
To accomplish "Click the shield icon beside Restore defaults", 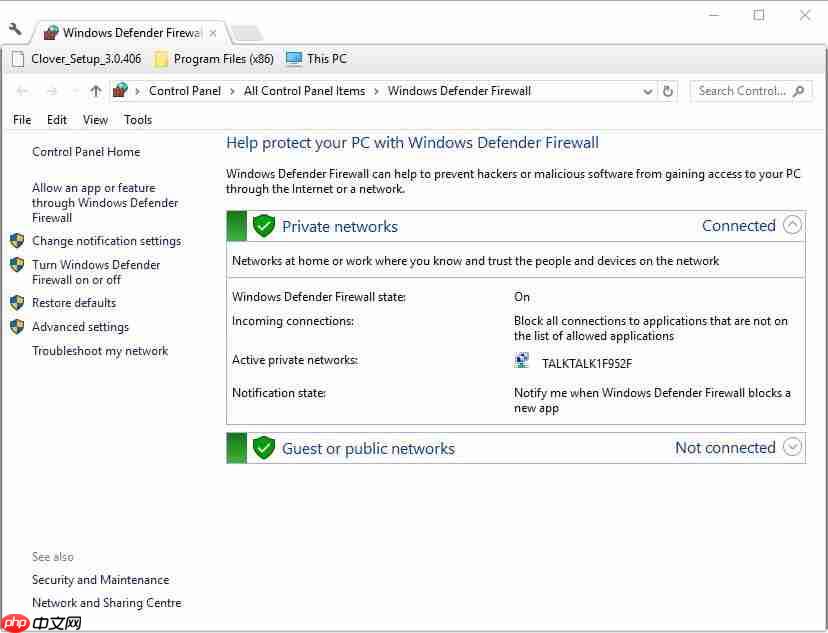I will coord(17,303).
